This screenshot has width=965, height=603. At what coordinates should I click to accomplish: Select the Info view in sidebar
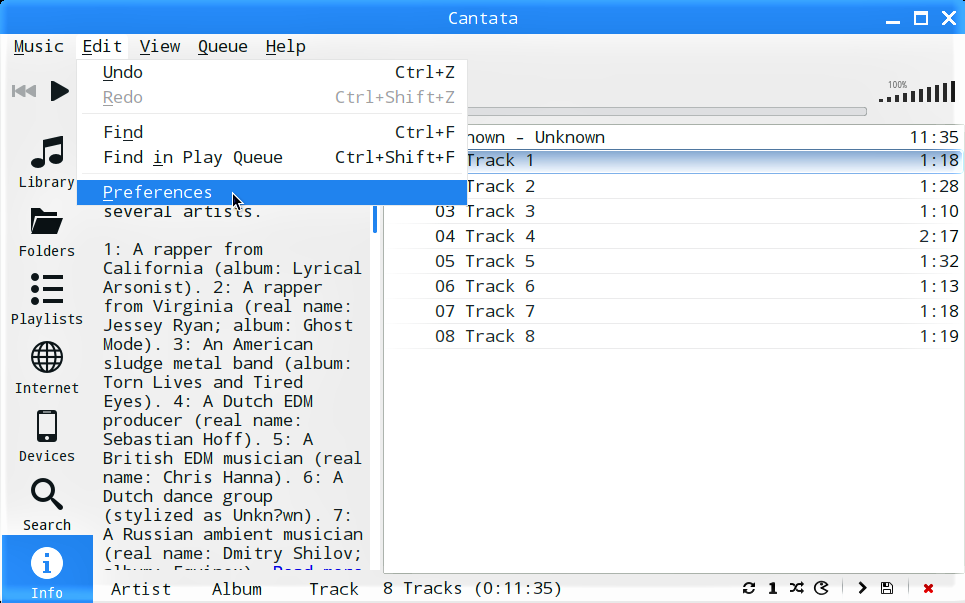(x=47, y=570)
